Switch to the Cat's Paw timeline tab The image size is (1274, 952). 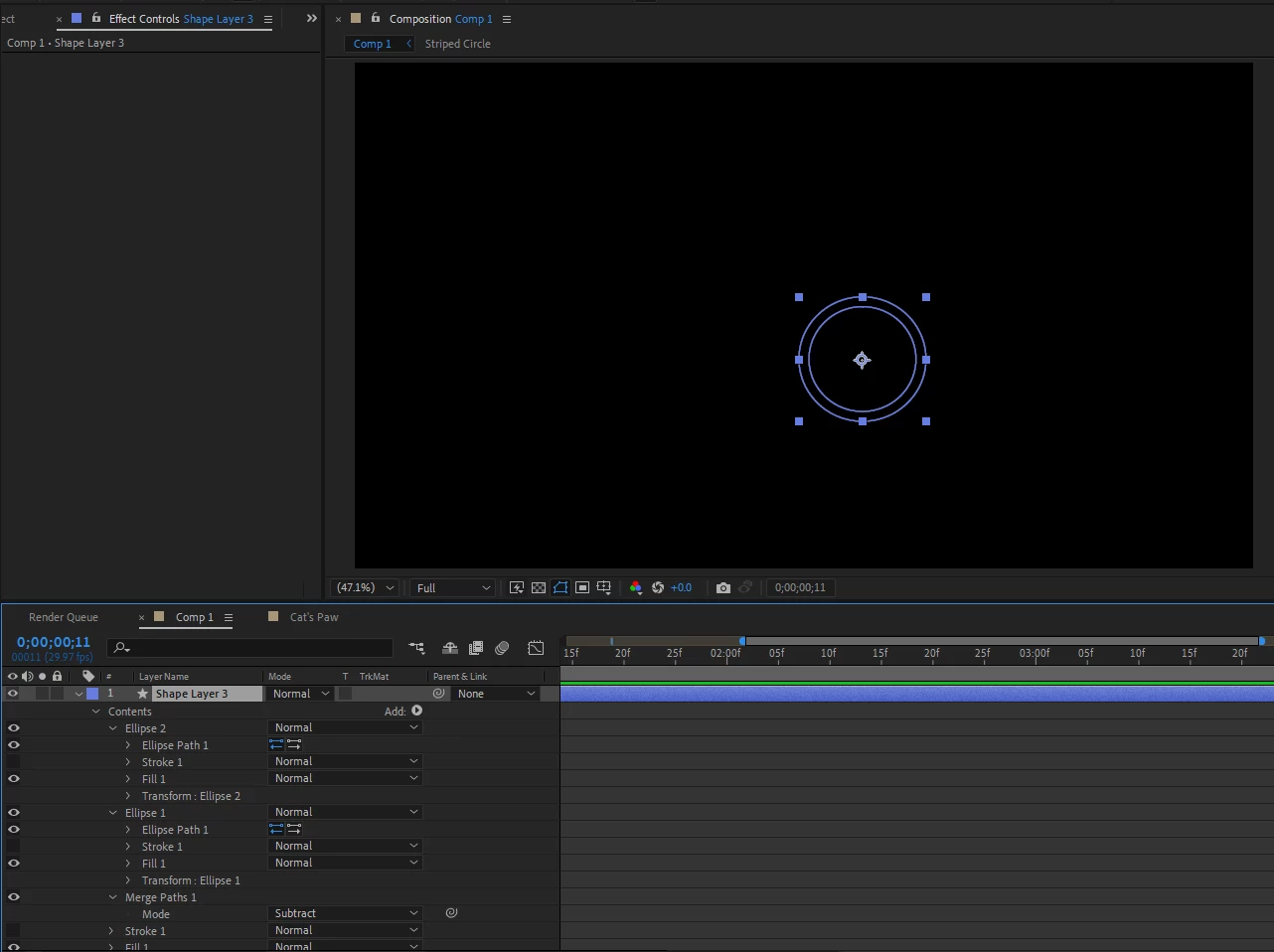coord(314,617)
